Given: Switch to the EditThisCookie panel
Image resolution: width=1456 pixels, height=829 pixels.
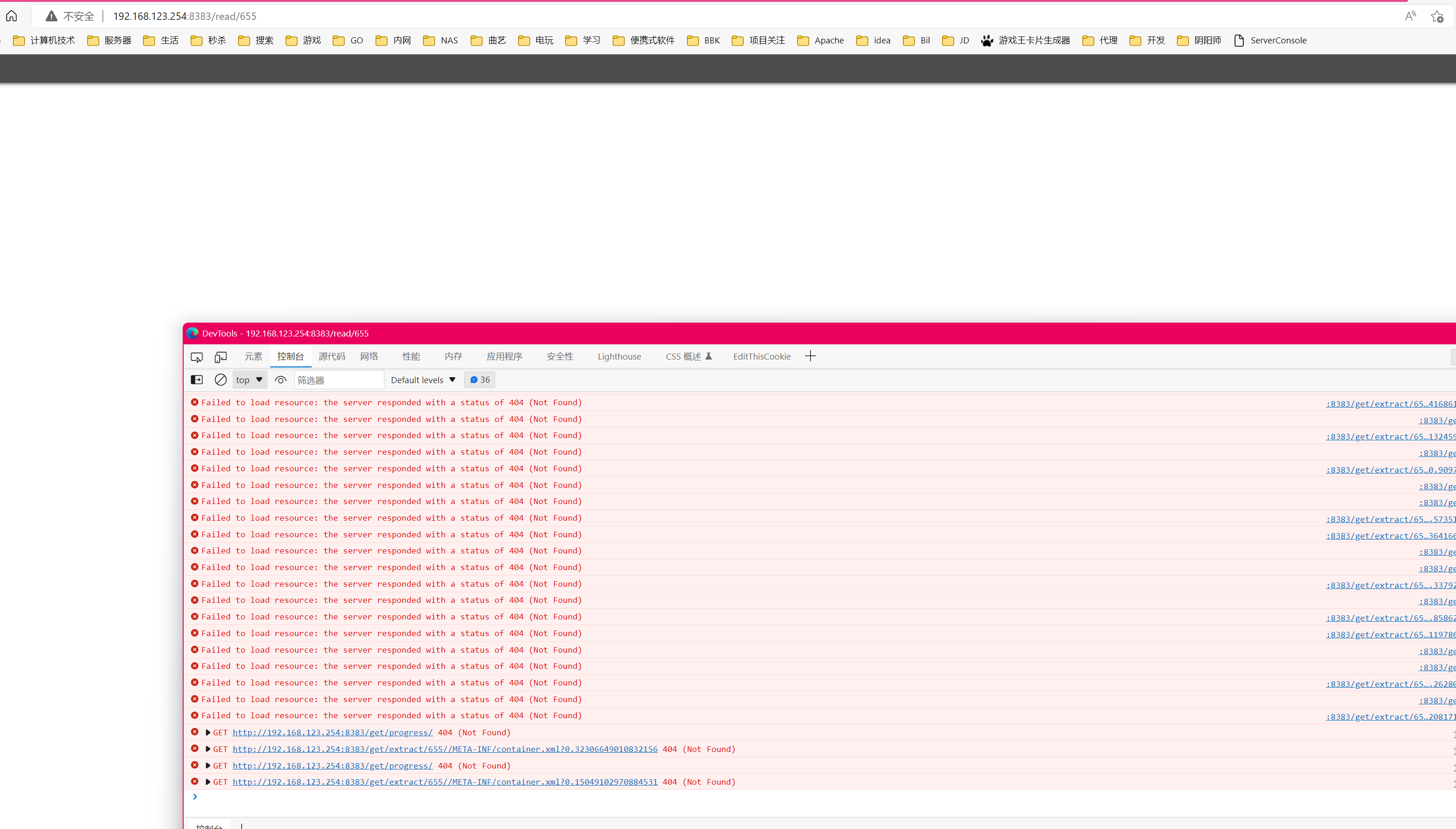Looking at the screenshot, I should coord(761,356).
